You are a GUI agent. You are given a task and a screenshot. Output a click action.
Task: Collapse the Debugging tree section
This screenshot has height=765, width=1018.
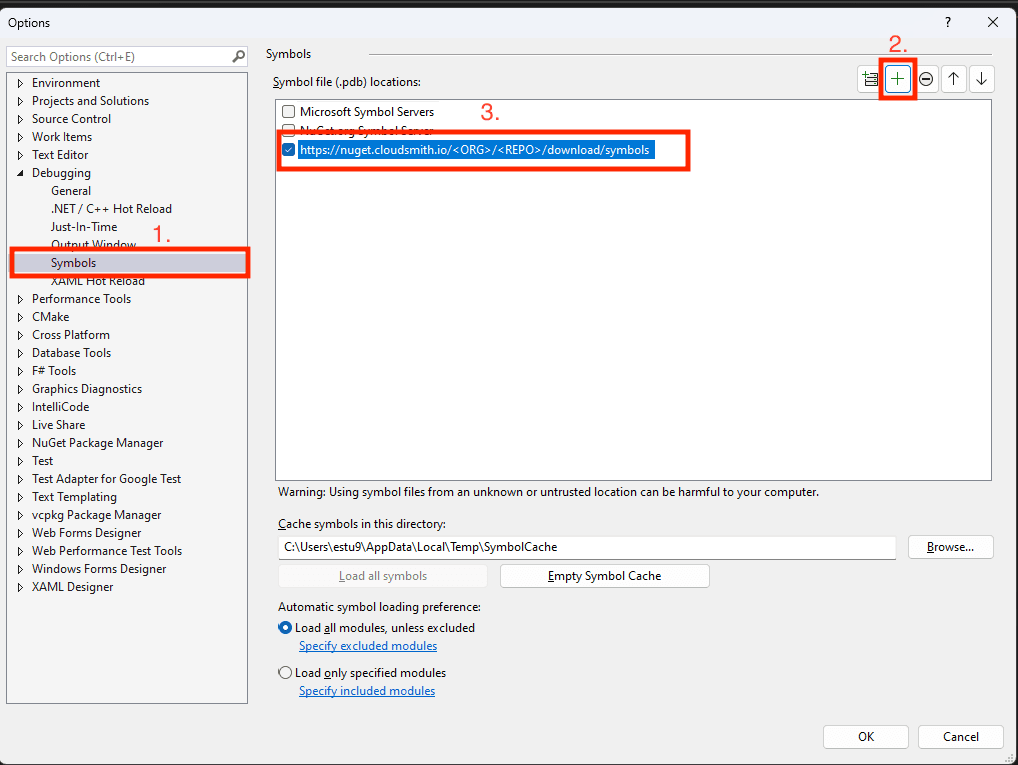[18, 172]
